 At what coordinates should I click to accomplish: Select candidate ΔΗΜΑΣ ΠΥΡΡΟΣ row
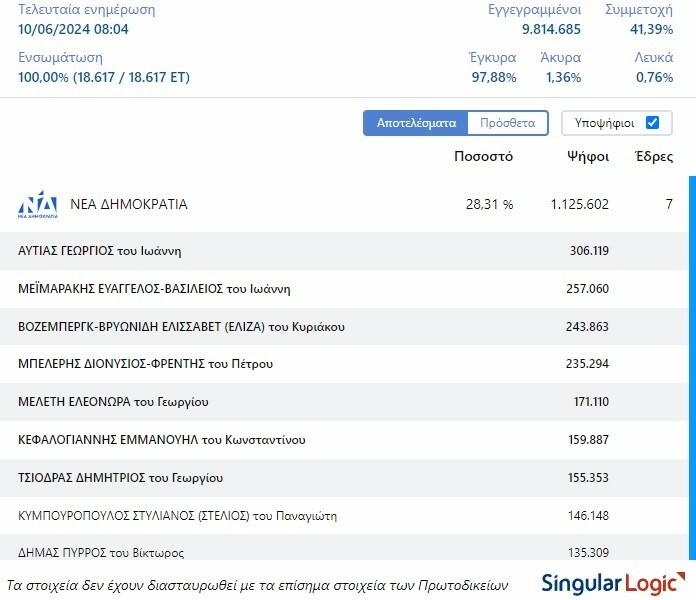(344, 548)
